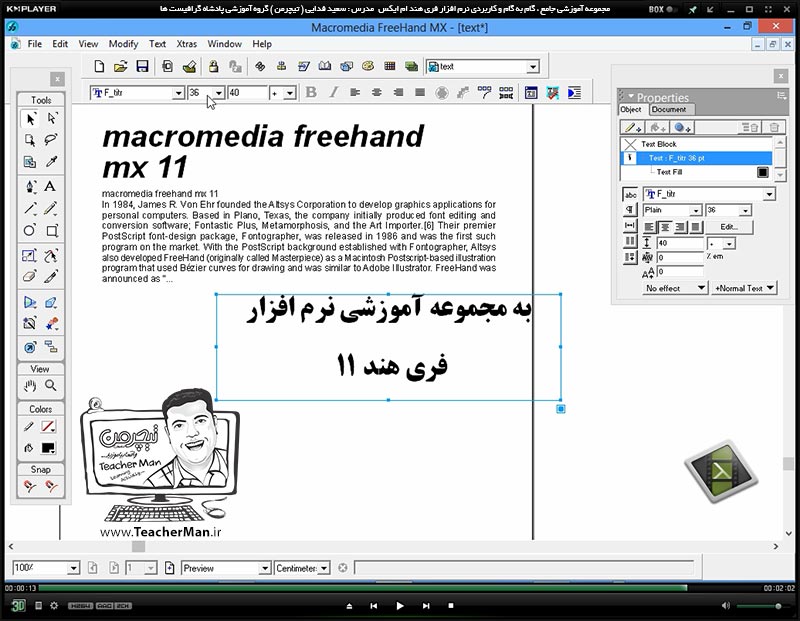Click the KMPlayer video seek bar

(400, 588)
